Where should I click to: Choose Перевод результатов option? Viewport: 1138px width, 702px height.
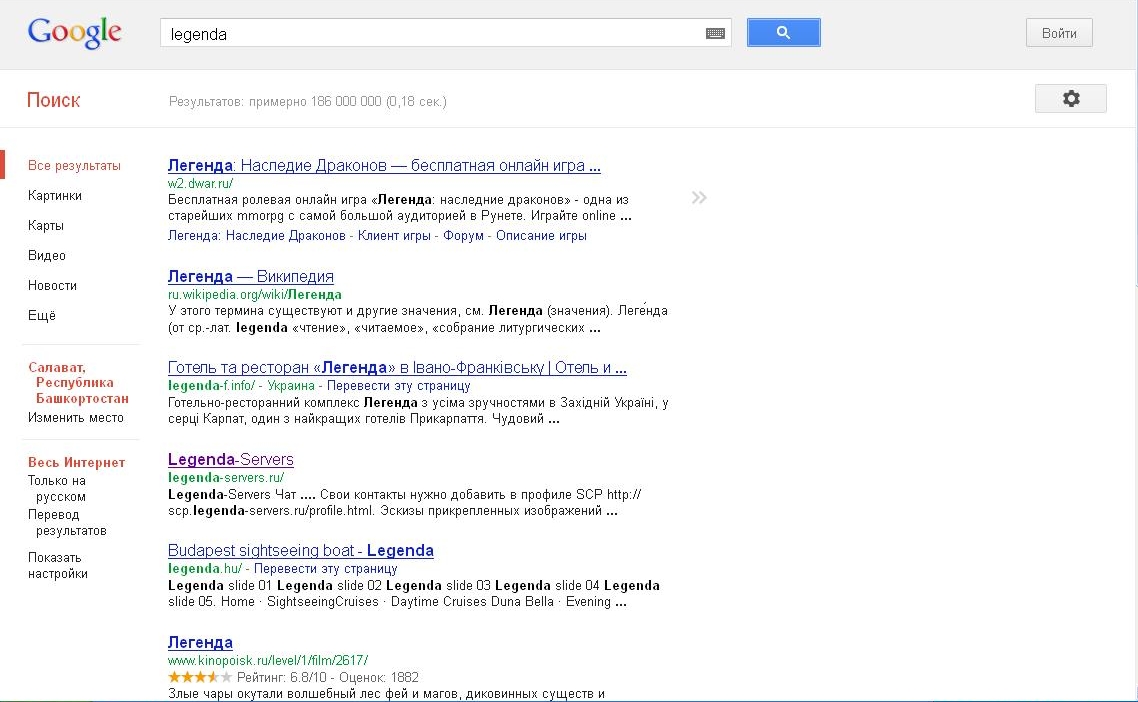pos(67,523)
